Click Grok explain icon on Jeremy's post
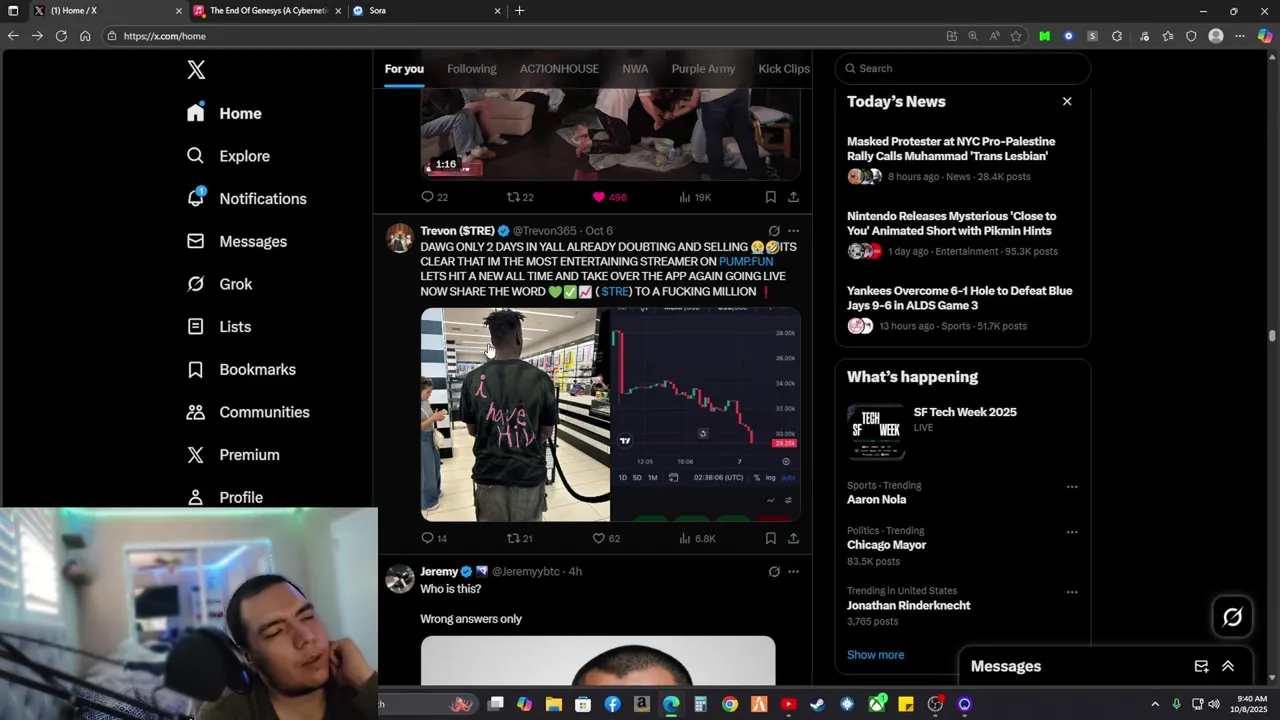Viewport: 1280px width, 720px height. pyautogui.click(x=774, y=572)
